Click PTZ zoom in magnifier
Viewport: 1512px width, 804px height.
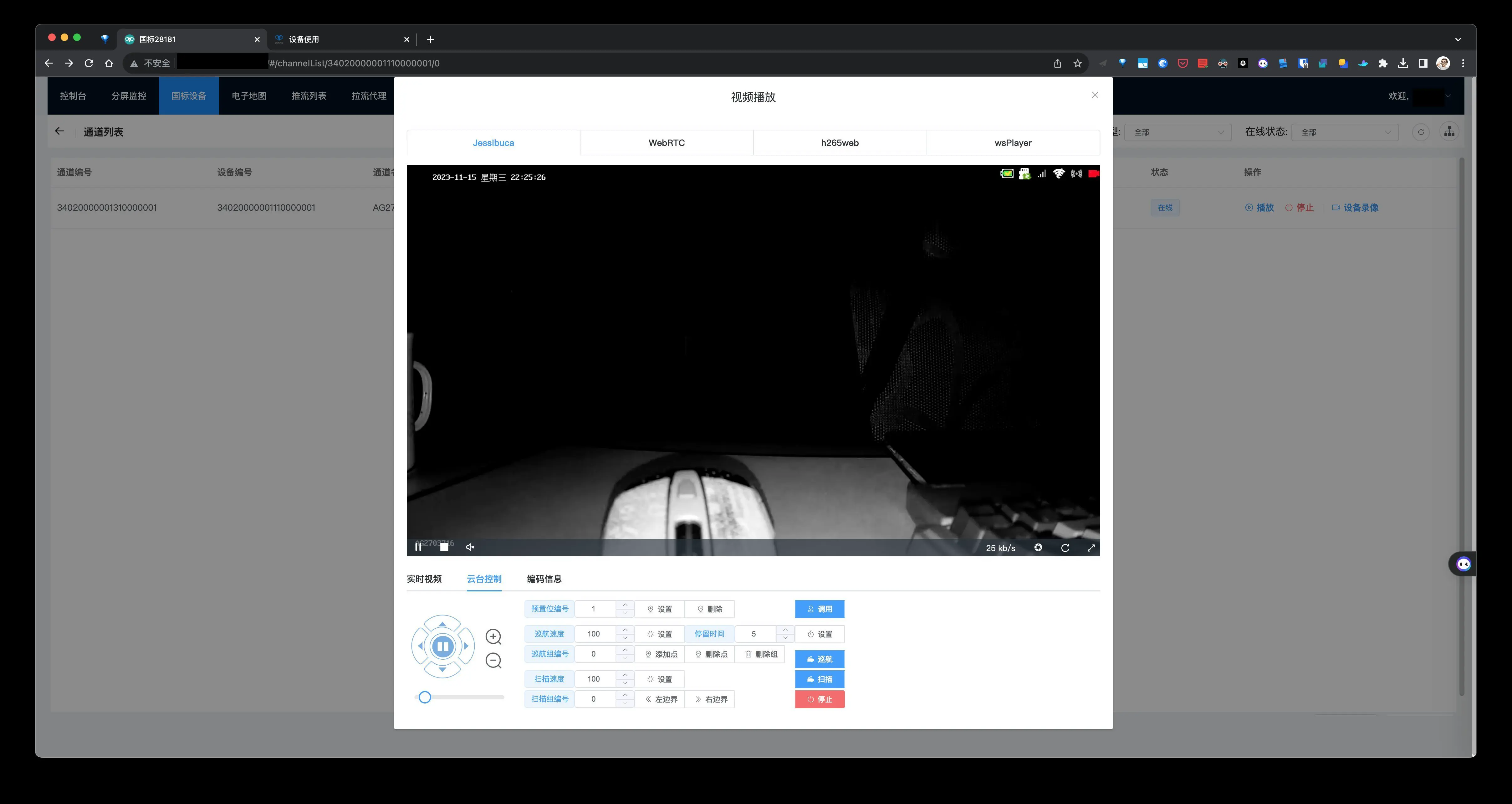[493, 636]
